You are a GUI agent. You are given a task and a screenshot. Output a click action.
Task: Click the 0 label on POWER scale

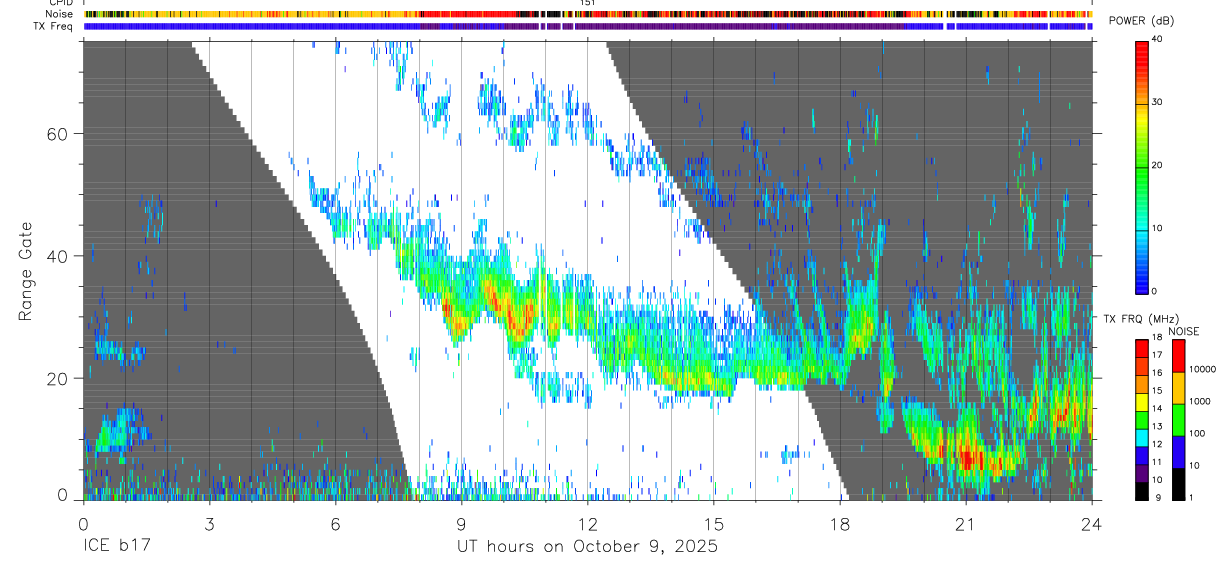1155,291
